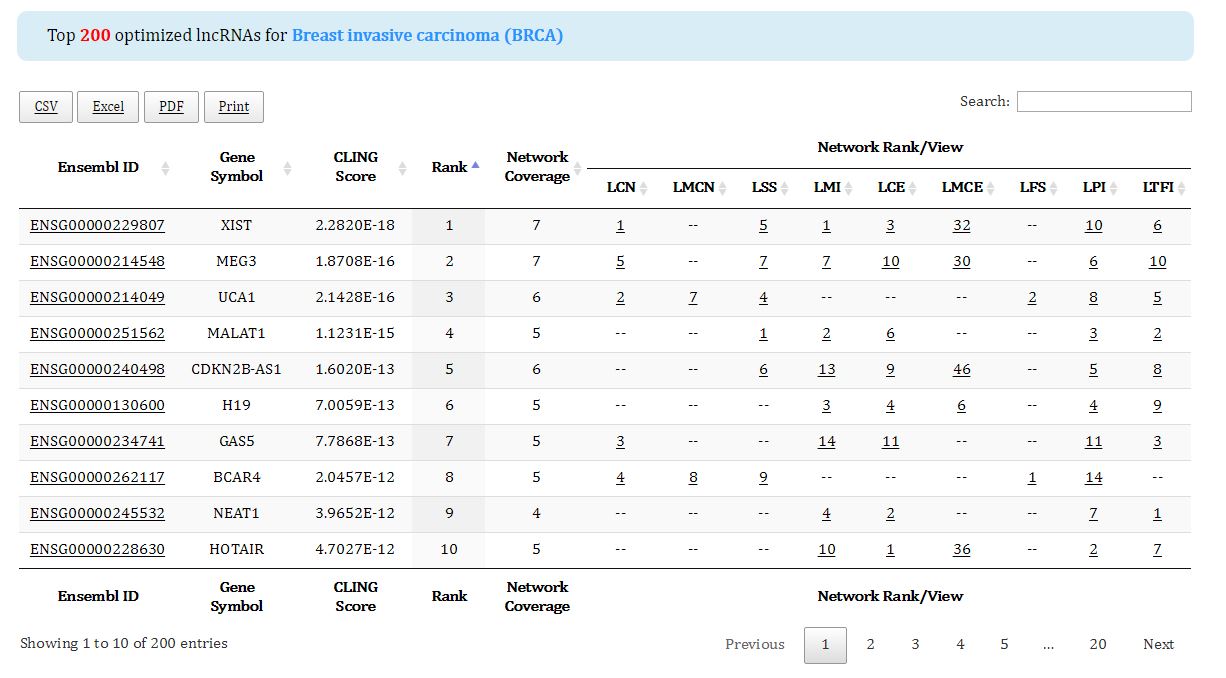Export table using the Excel button

(x=108, y=107)
